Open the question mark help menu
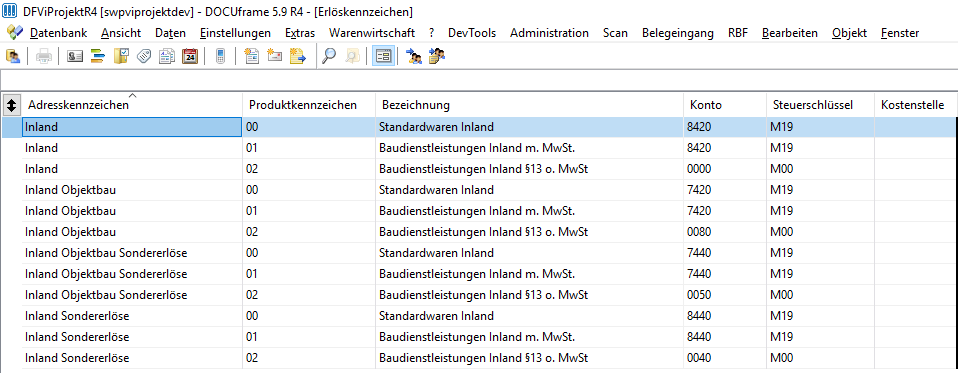Screen dimensions: 958x373 [x=431, y=33]
